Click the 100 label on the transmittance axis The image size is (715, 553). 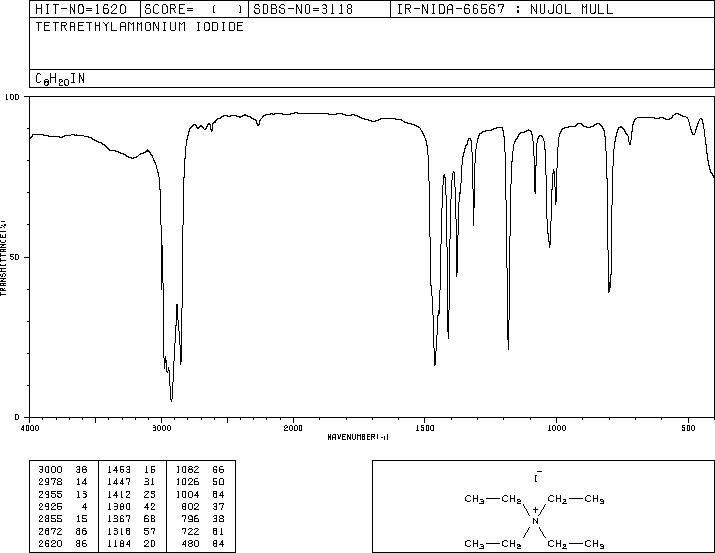pos(12,97)
